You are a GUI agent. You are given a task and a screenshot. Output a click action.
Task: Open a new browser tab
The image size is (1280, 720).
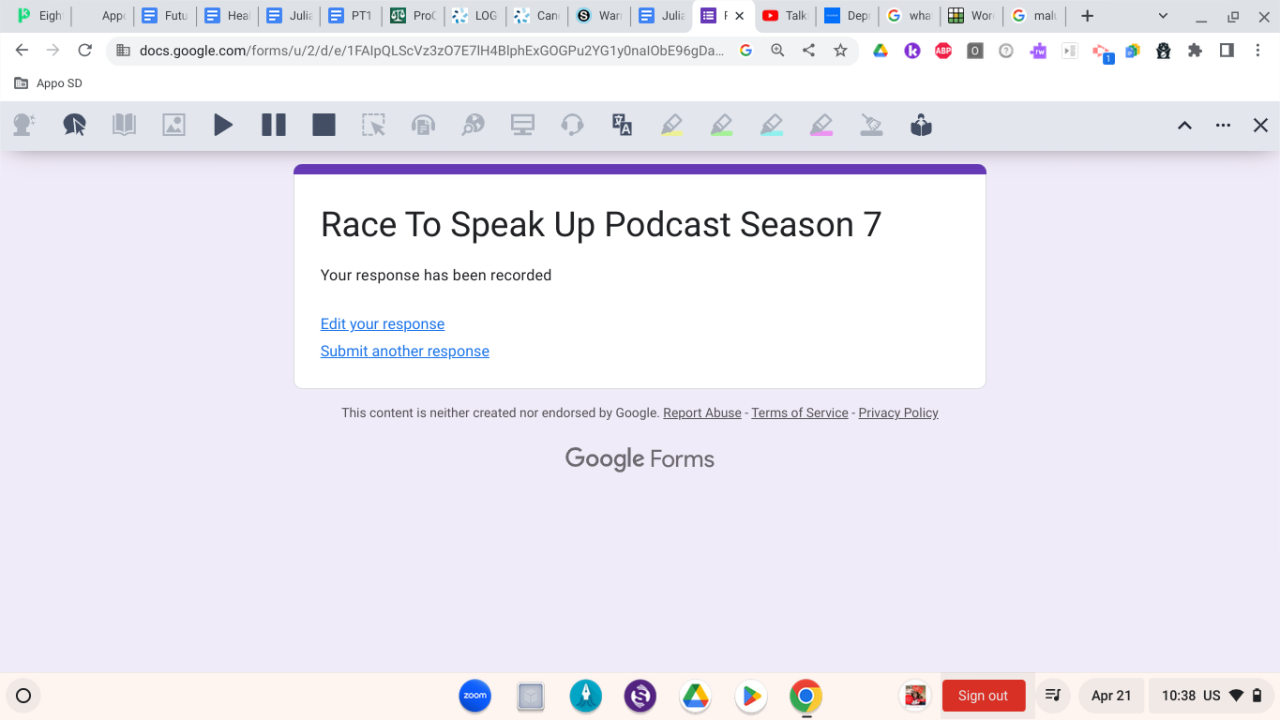tap(1087, 16)
